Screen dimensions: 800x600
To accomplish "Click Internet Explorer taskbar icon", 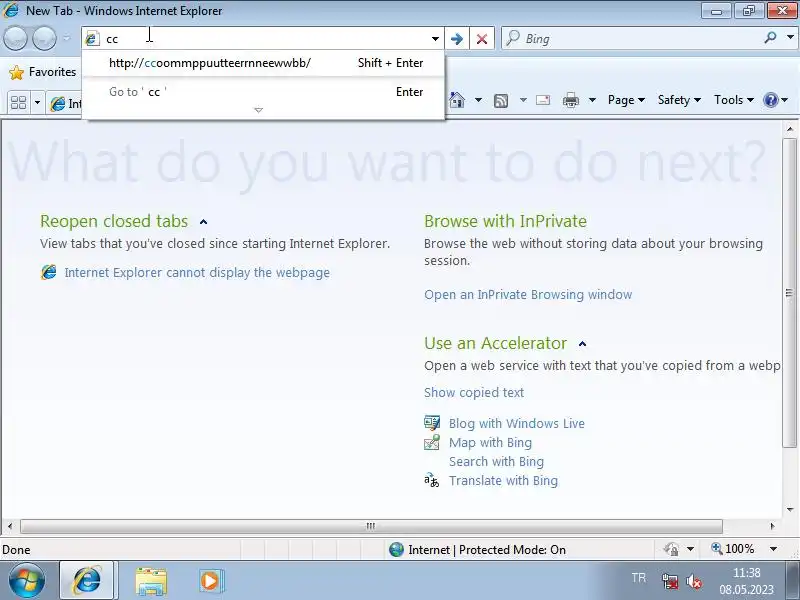I will click(x=88, y=581).
